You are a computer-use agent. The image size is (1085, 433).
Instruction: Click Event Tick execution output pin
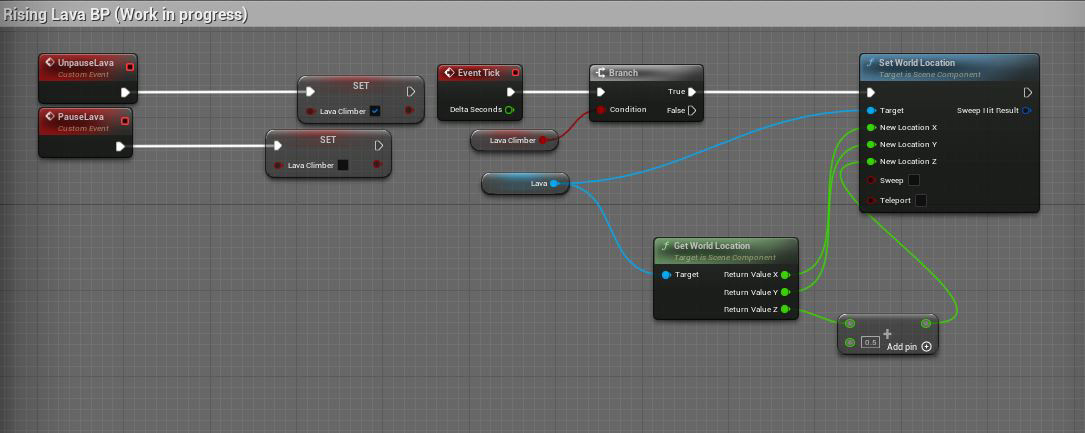click(x=511, y=92)
